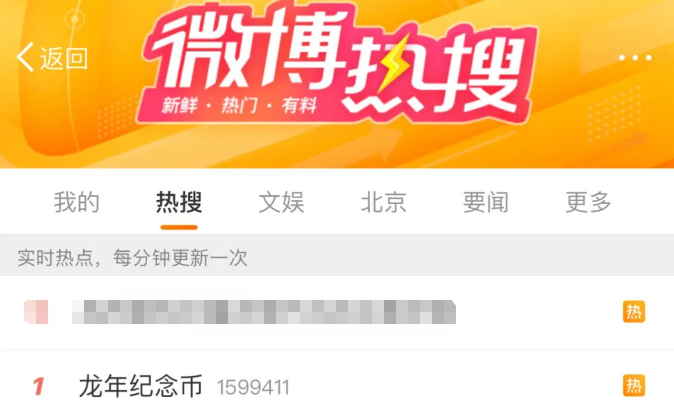Click the 返回 back text
The image size is (674, 410).
64,58
